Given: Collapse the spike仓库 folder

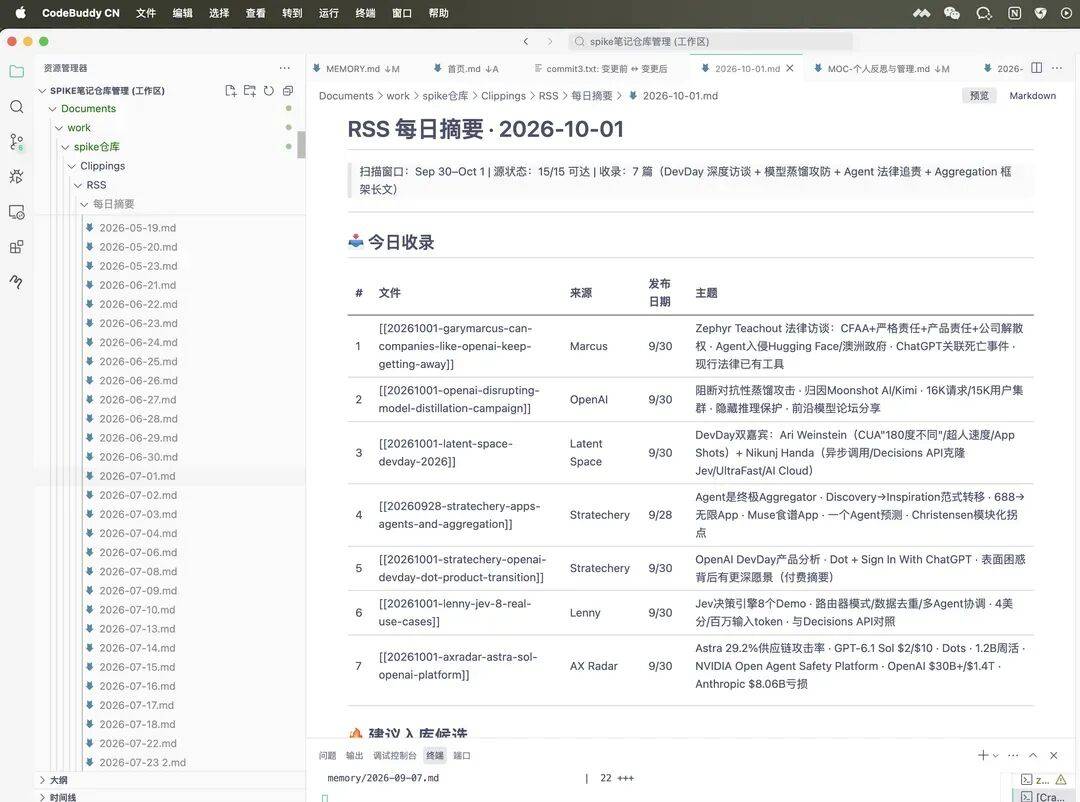Looking at the screenshot, I should pyautogui.click(x=65, y=147).
